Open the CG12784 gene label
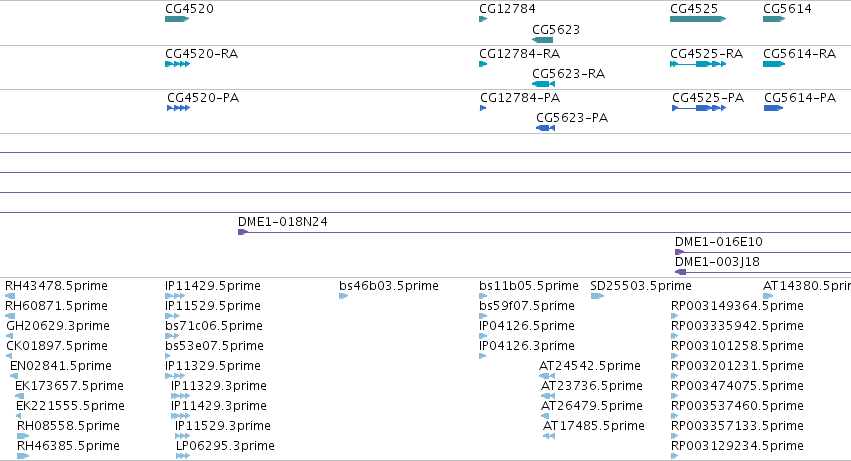This screenshot has width=851, height=461. pyautogui.click(x=507, y=9)
